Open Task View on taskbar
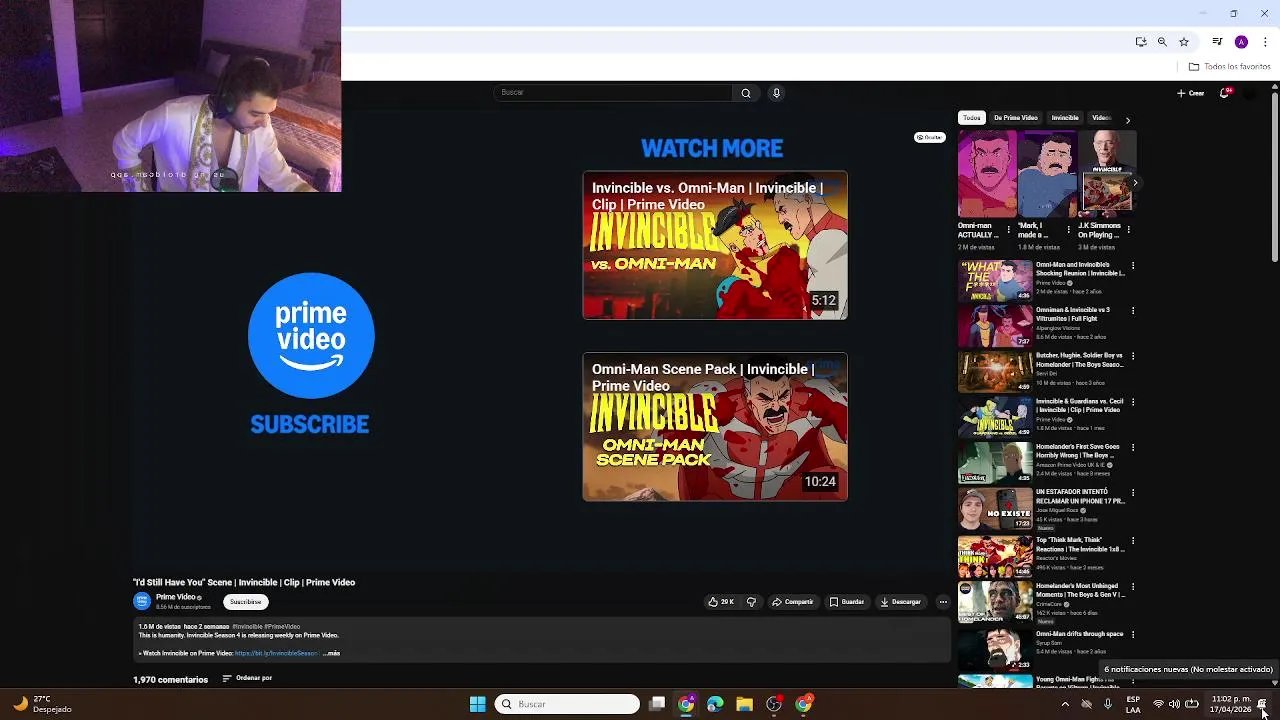The height and width of the screenshot is (720, 1280). (657, 704)
